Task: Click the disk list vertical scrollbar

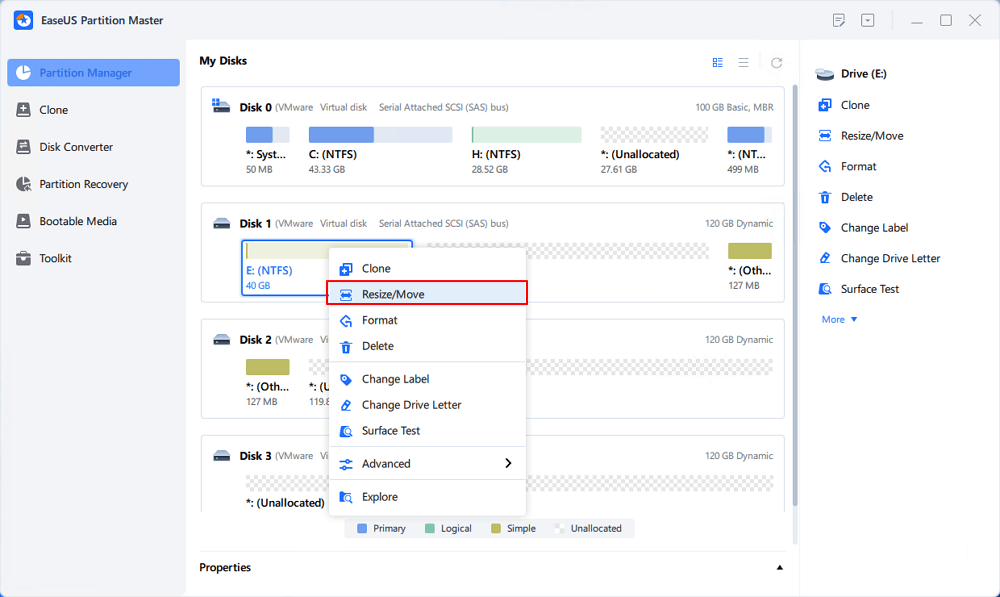Action: (x=795, y=300)
